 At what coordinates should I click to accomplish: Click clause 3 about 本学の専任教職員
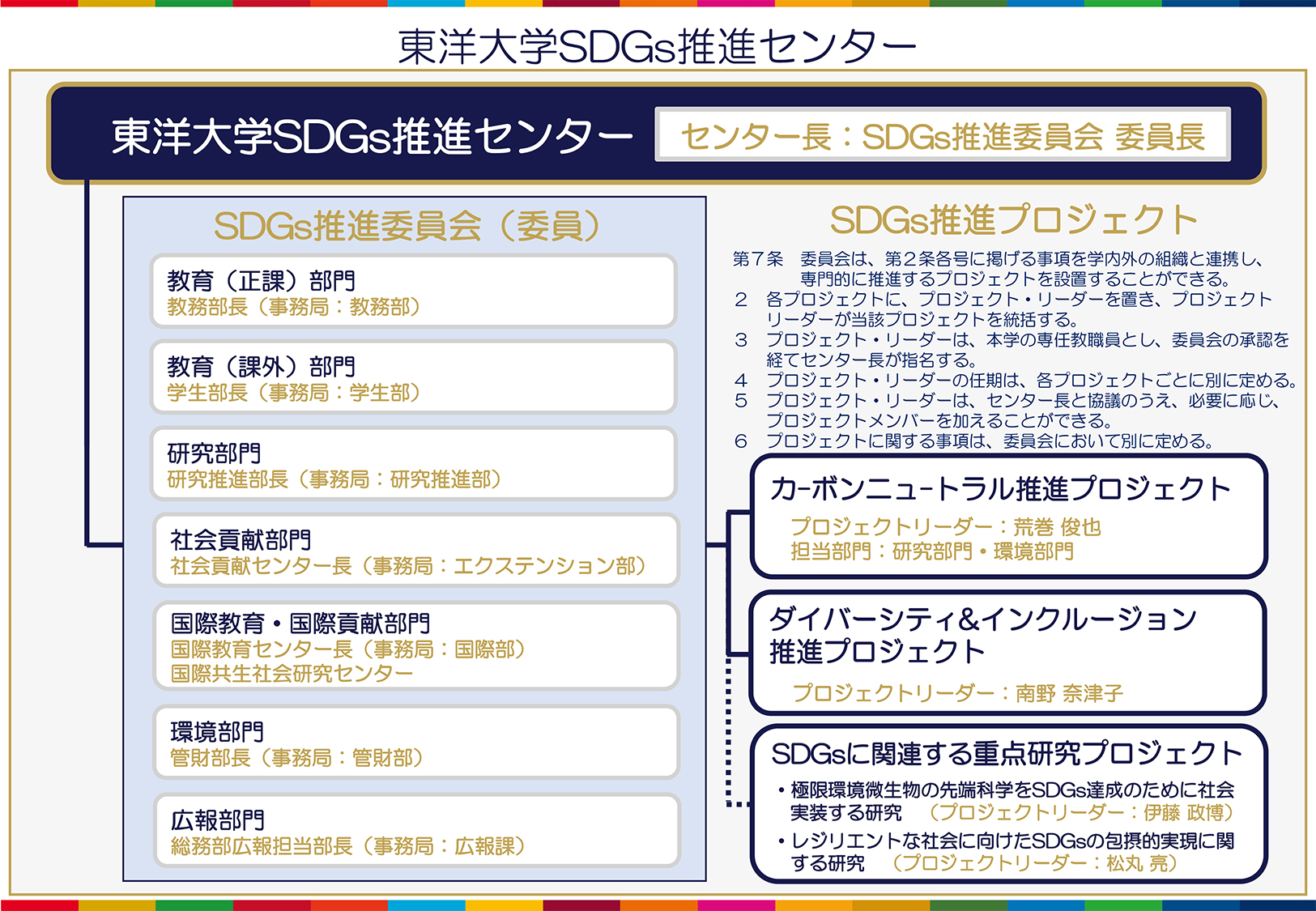[1011, 350]
